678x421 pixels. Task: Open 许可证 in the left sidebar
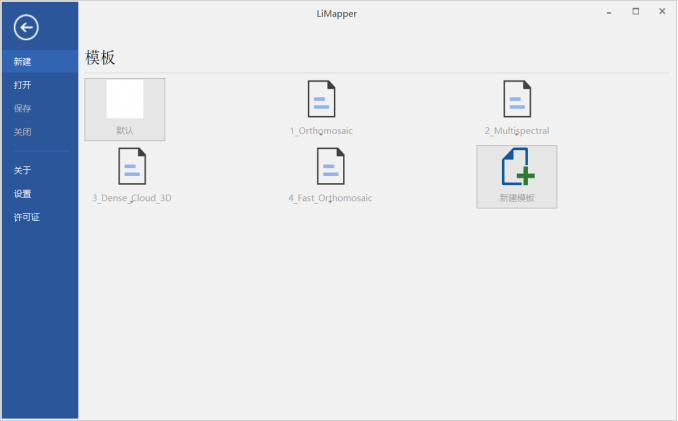(x=27, y=217)
